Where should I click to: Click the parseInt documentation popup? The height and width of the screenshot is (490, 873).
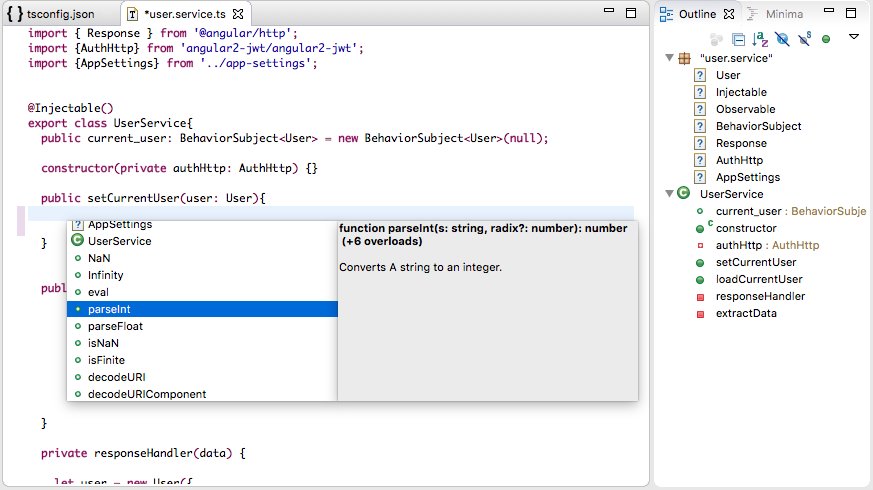click(x=488, y=311)
